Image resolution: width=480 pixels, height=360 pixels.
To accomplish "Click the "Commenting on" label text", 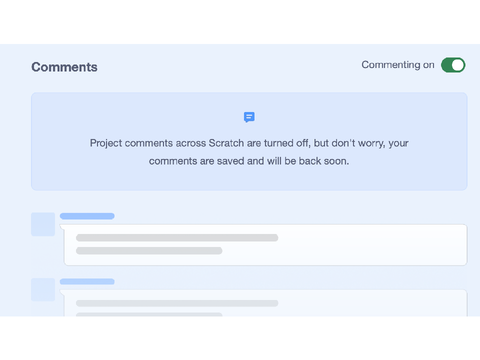I will (x=398, y=65).
